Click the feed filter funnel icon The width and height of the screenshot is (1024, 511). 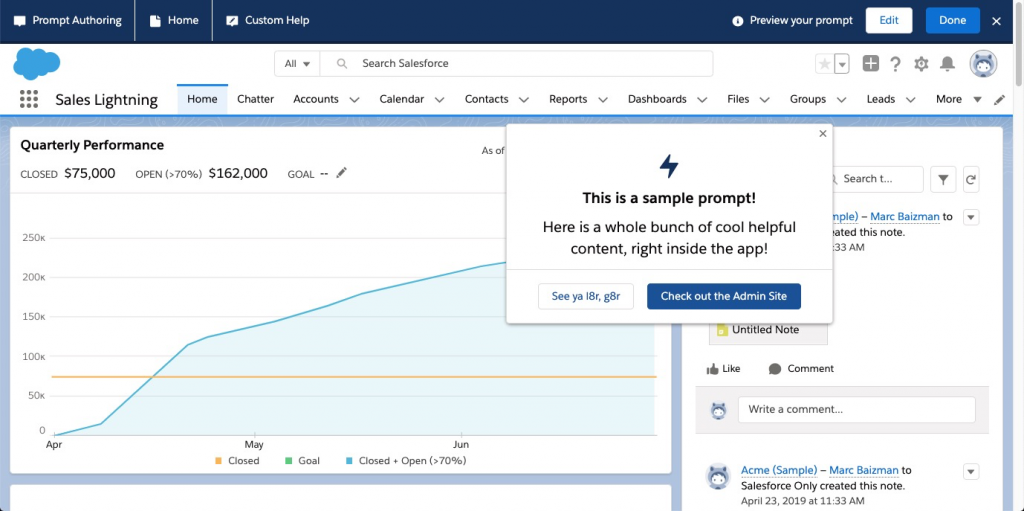click(x=943, y=179)
